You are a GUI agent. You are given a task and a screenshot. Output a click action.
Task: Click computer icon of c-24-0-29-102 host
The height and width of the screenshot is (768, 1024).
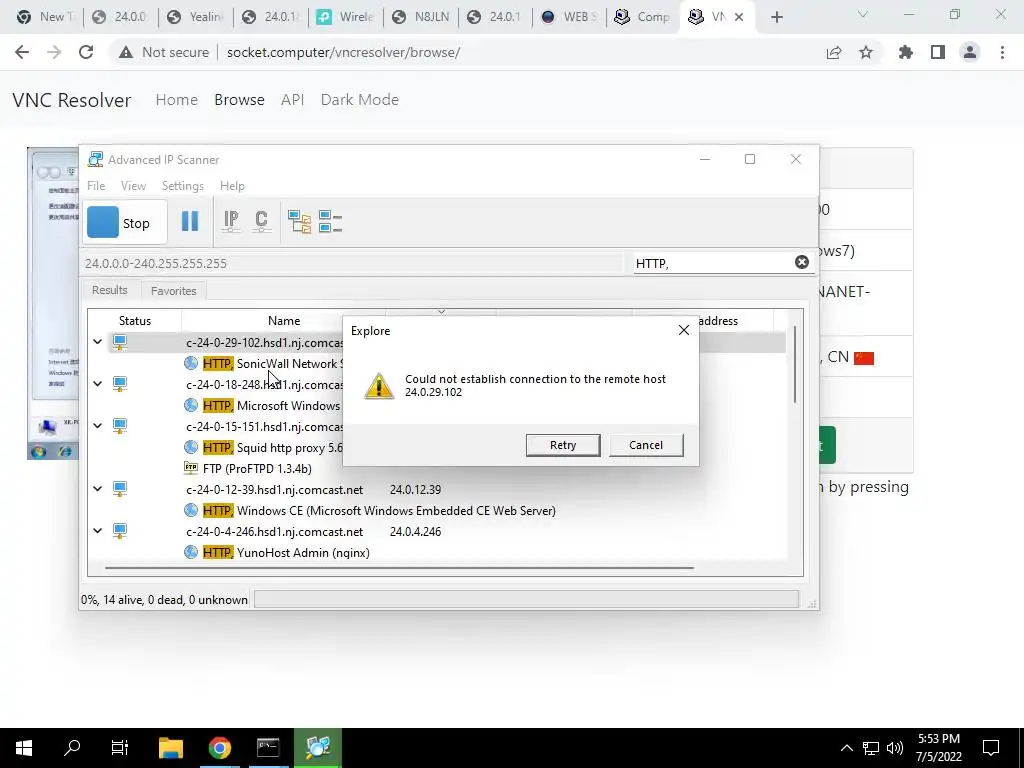click(120, 342)
